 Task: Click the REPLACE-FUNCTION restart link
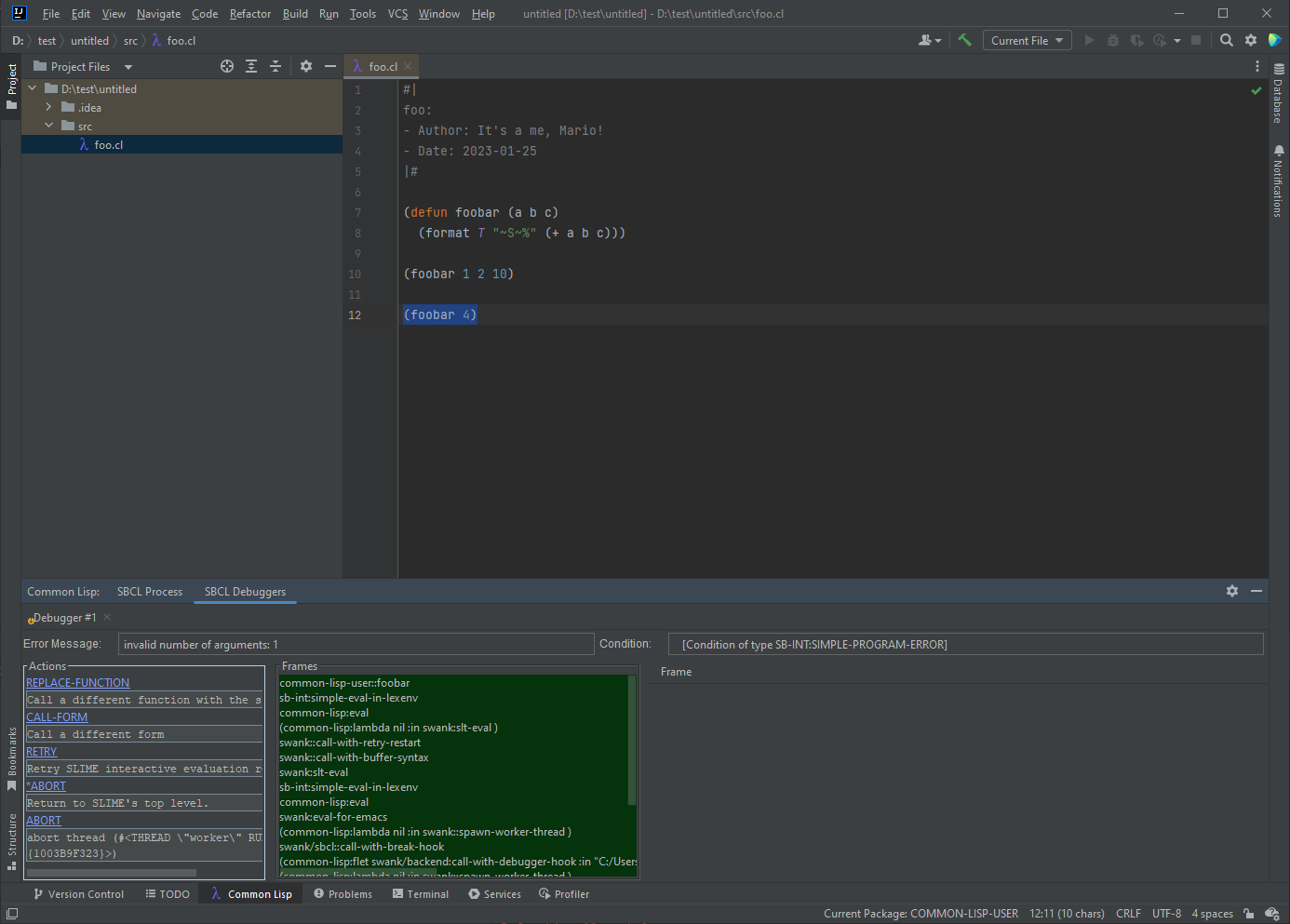77,683
